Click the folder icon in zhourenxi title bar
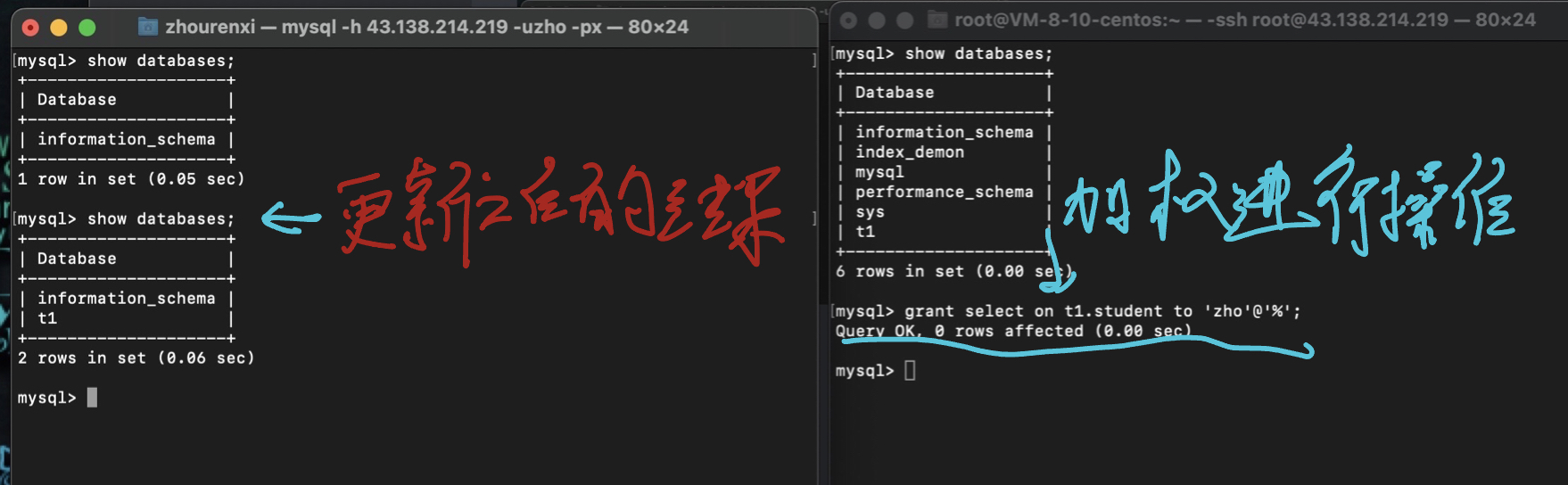The height and width of the screenshot is (485, 1568). pos(148,27)
